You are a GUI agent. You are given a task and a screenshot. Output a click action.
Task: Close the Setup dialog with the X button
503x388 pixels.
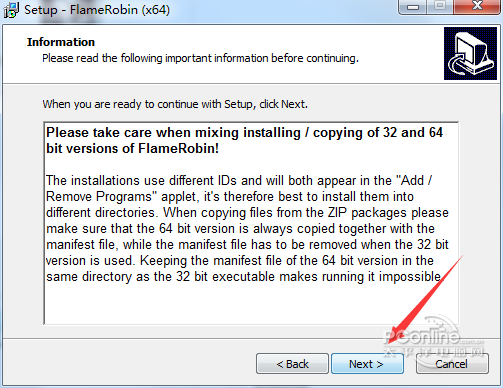click(x=477, y=7)
